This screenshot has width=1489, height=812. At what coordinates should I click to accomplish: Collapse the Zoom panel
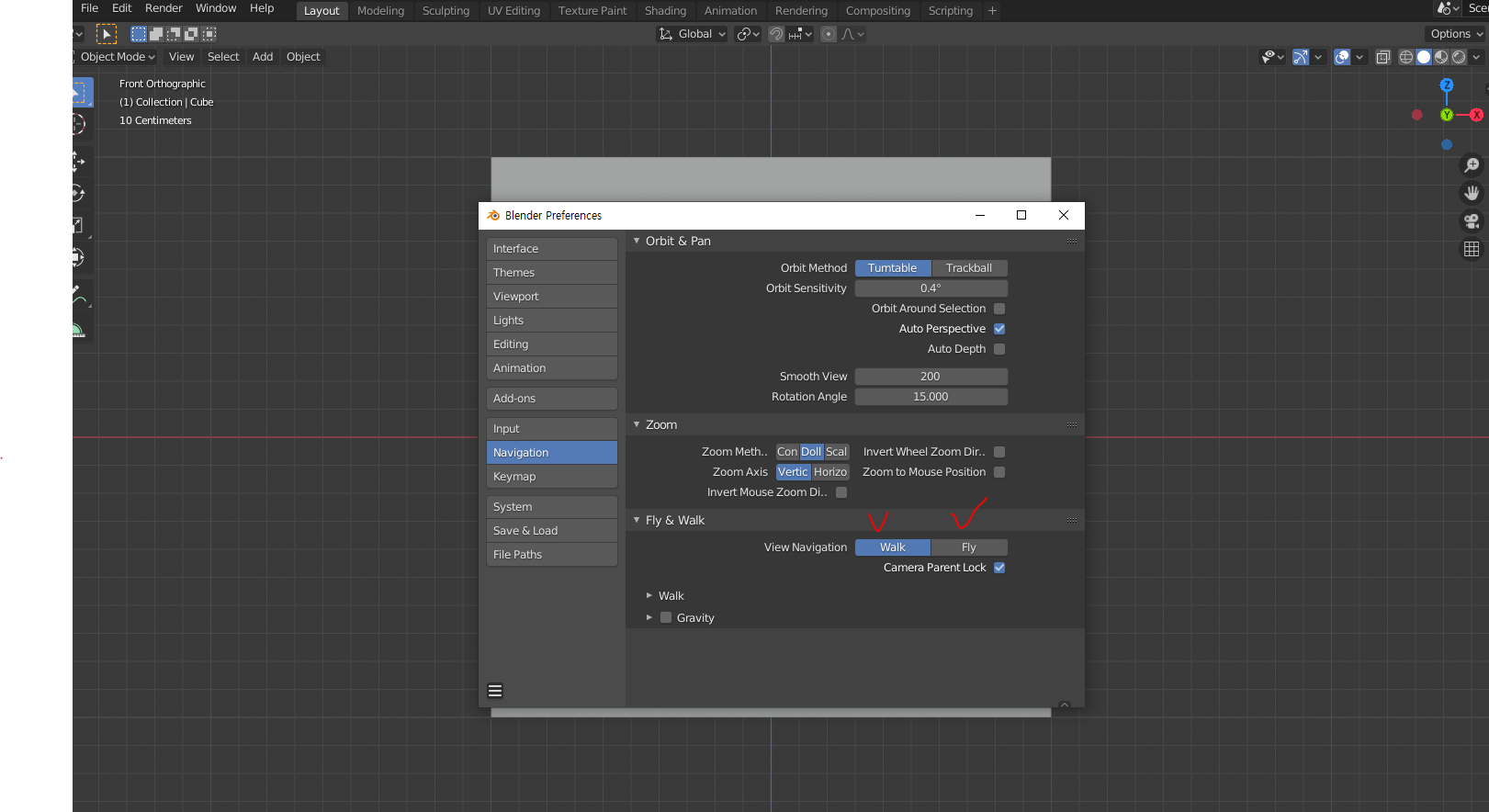tap(637, 424)
